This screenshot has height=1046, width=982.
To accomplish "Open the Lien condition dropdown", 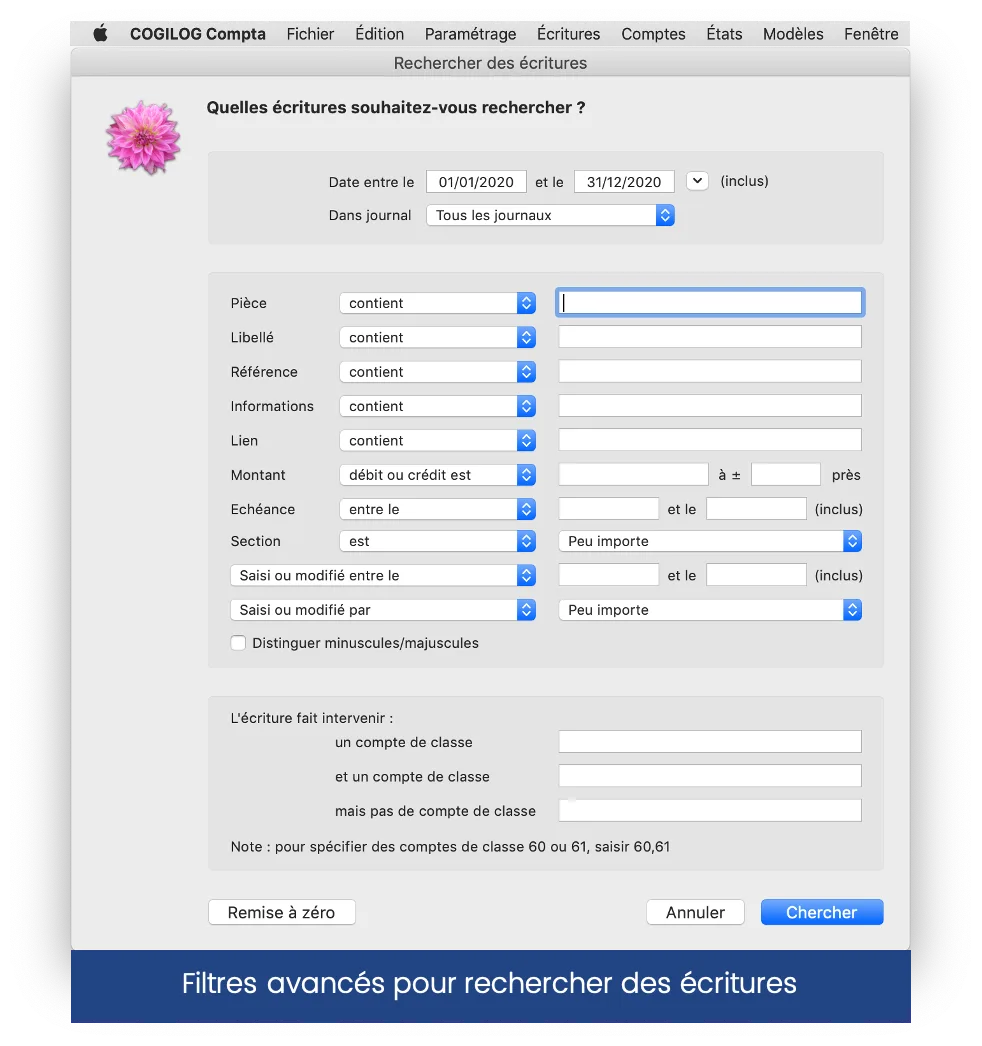I will click(x=438, y=441).
